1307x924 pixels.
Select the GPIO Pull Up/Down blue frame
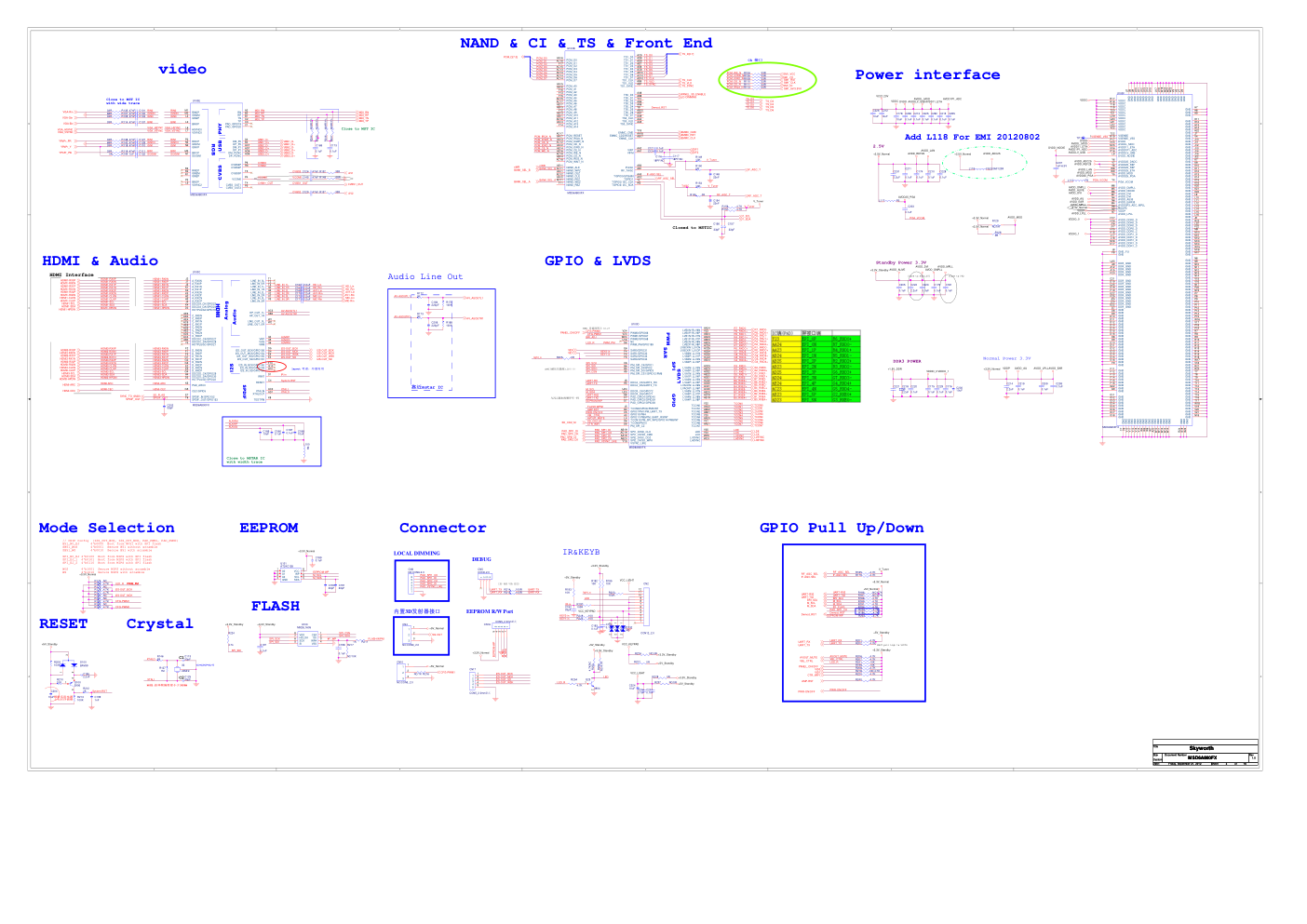(x=854, y=623)
